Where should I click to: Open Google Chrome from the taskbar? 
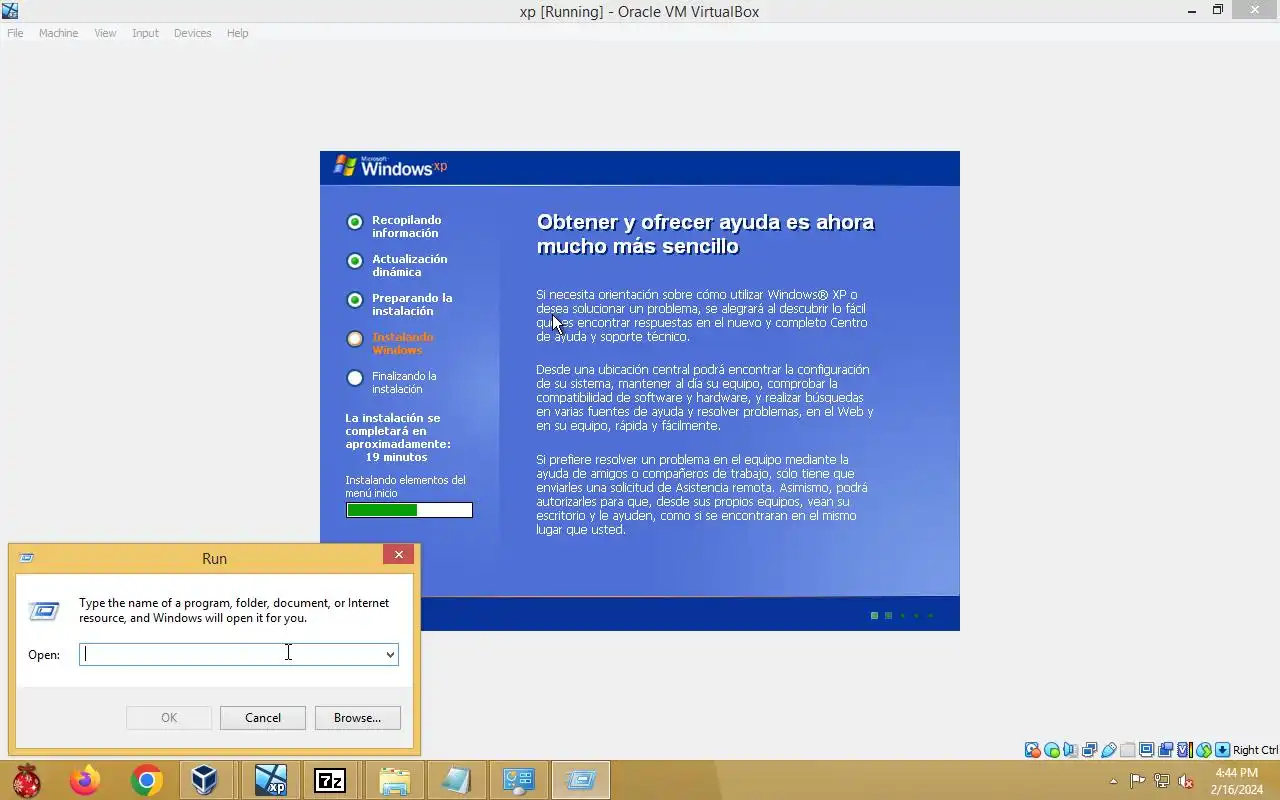[147, 780]
